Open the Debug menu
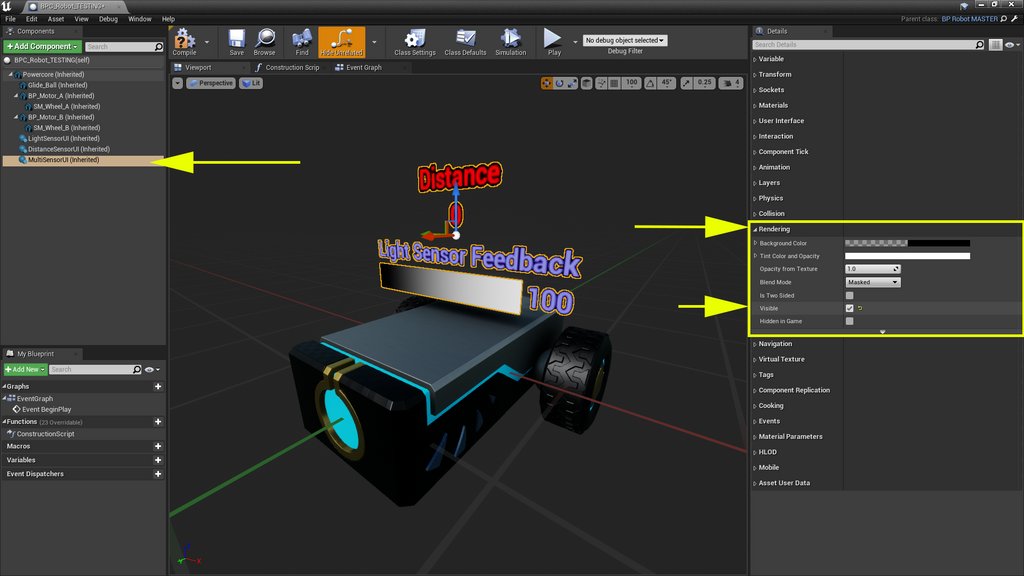This screenshot has width=1024, height=576. coord(108,19)
